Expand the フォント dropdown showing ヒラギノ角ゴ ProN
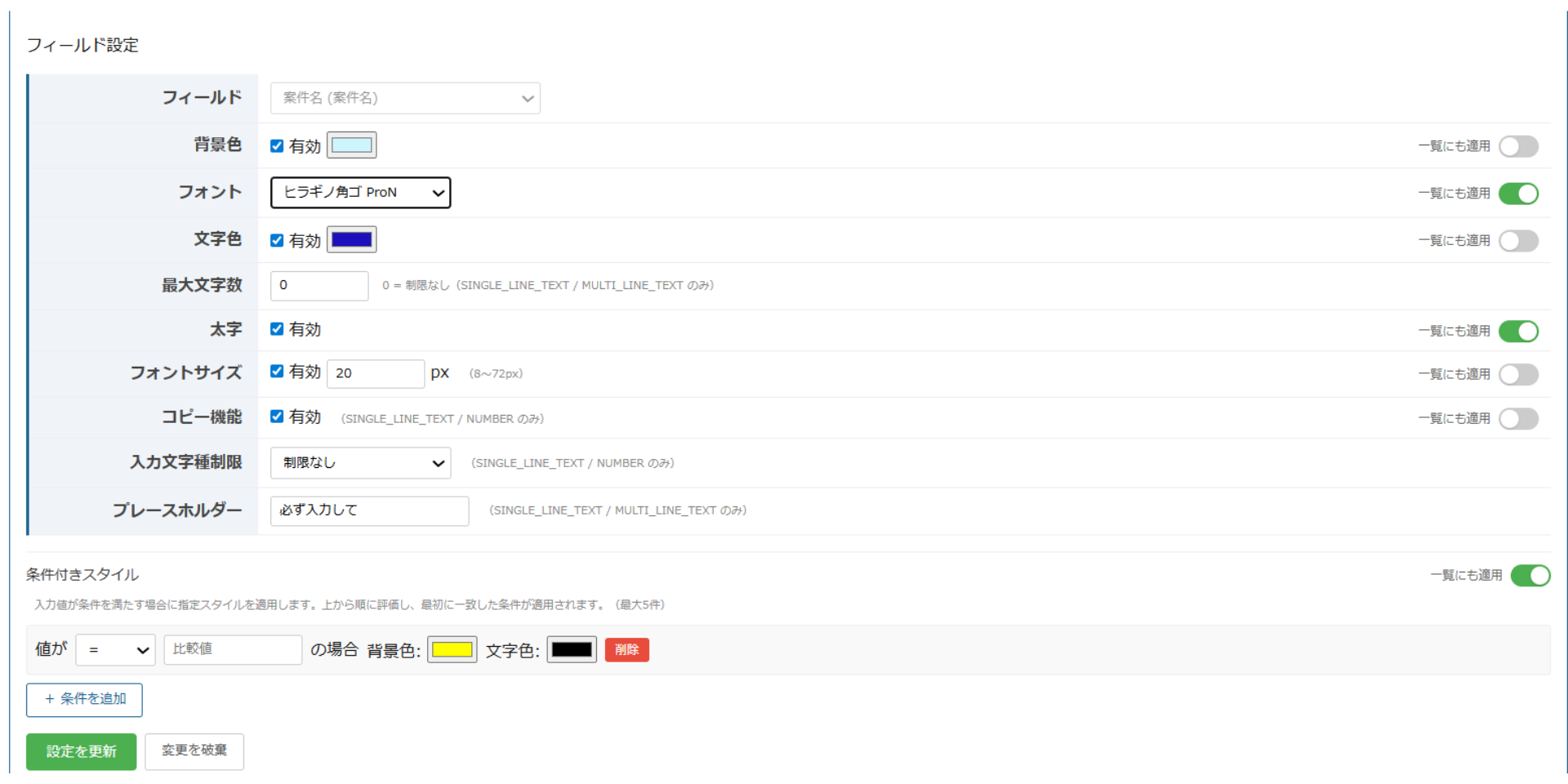 point(360,193)
